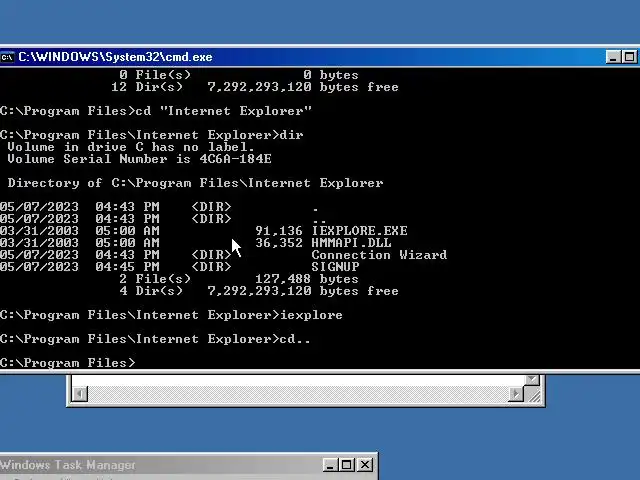This screenshot has height=480, width=640.
Task: Click the IEXPLORE.EXE file name
Action: coord(360,231)
